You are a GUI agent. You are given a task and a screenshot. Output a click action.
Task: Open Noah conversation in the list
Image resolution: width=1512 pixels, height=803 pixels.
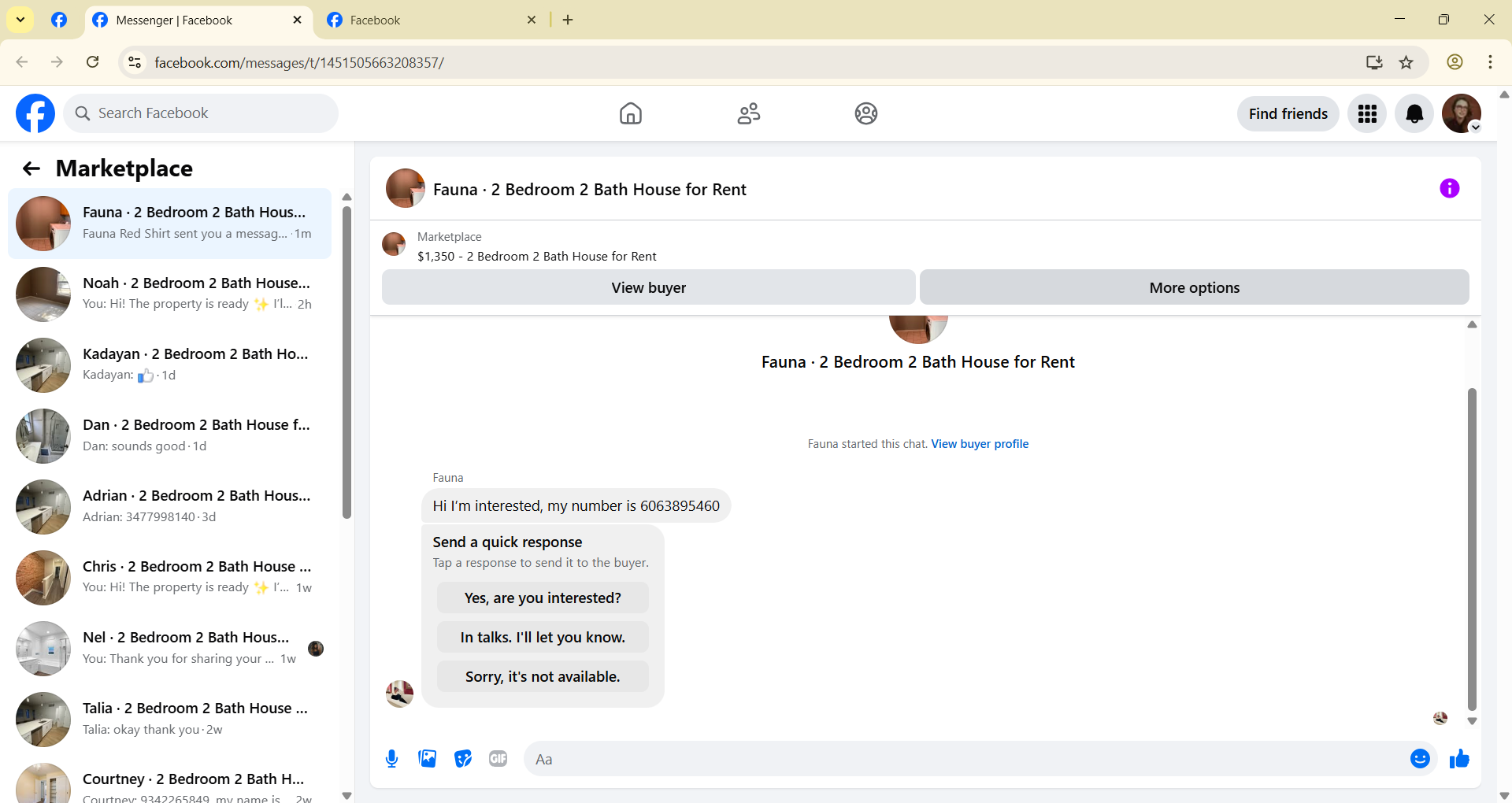(x=169, y=294)
